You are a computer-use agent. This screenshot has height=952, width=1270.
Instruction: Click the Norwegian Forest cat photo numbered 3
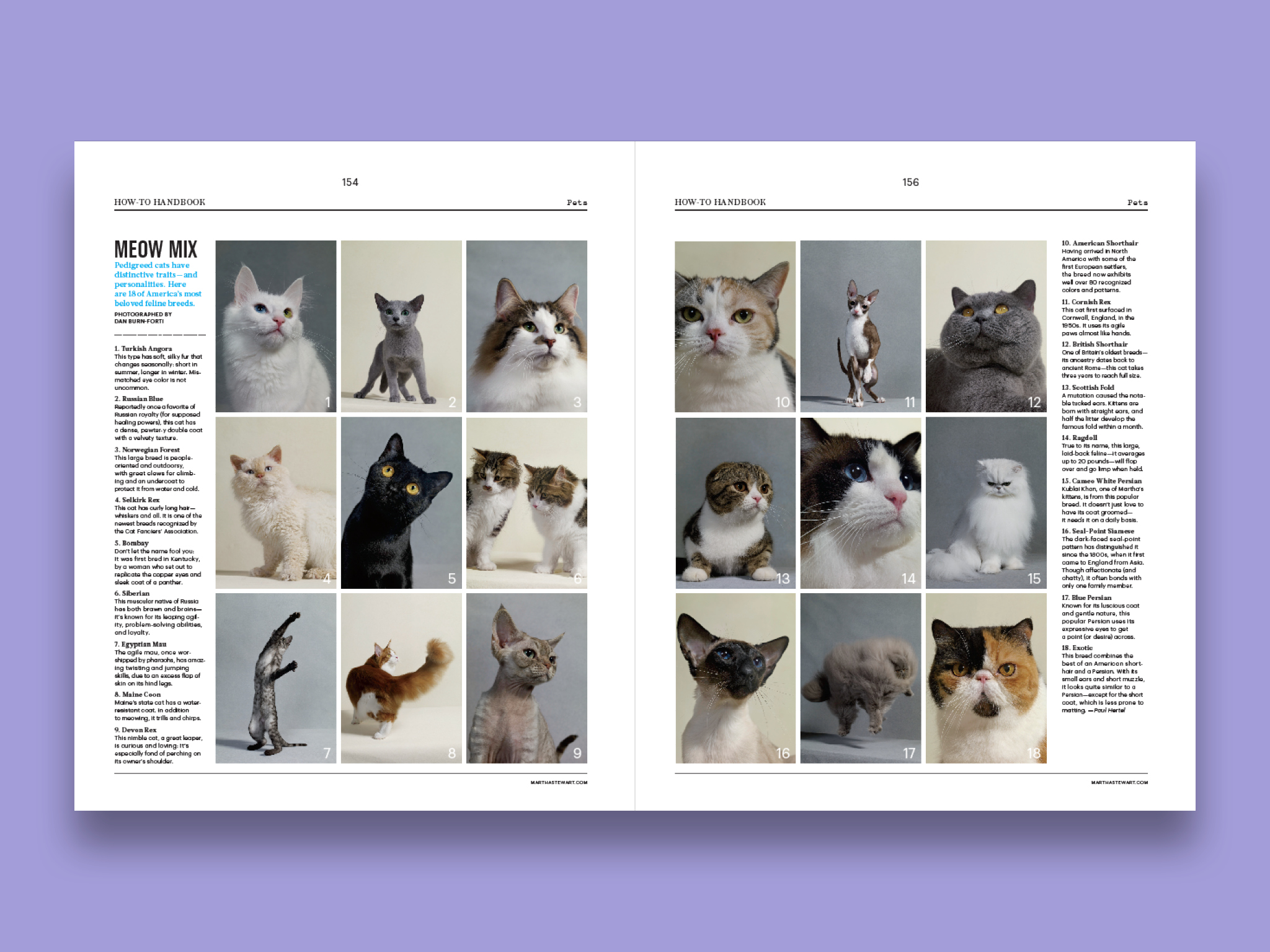pyautogui.click(x=526, y=326)
